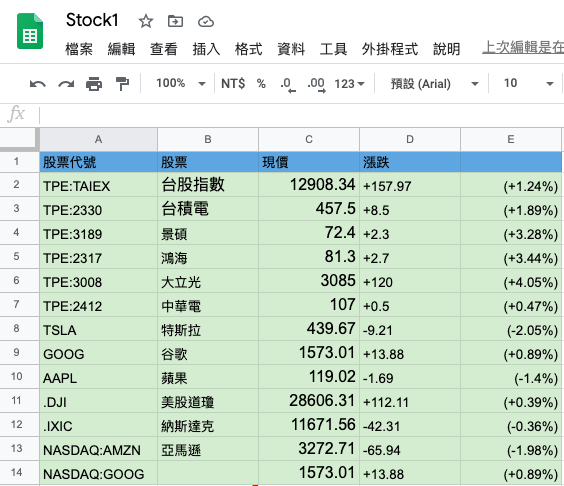Expand the 100% zoom dropdown
This screenshot has width=564, height=486.
[x=181, y=83]
